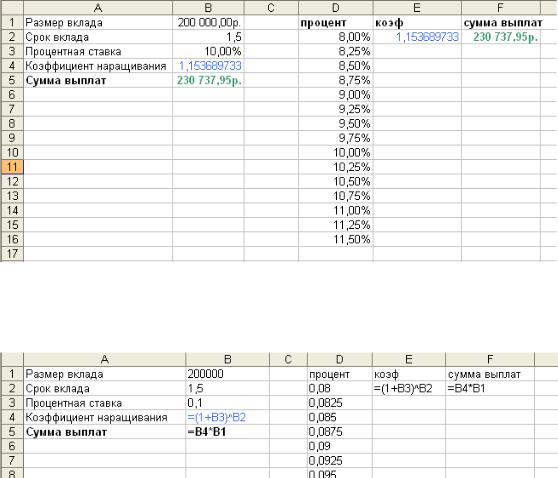Select the 8,50% percent cell
This screenshot has width=558, height=478.
tap(336, 66)
